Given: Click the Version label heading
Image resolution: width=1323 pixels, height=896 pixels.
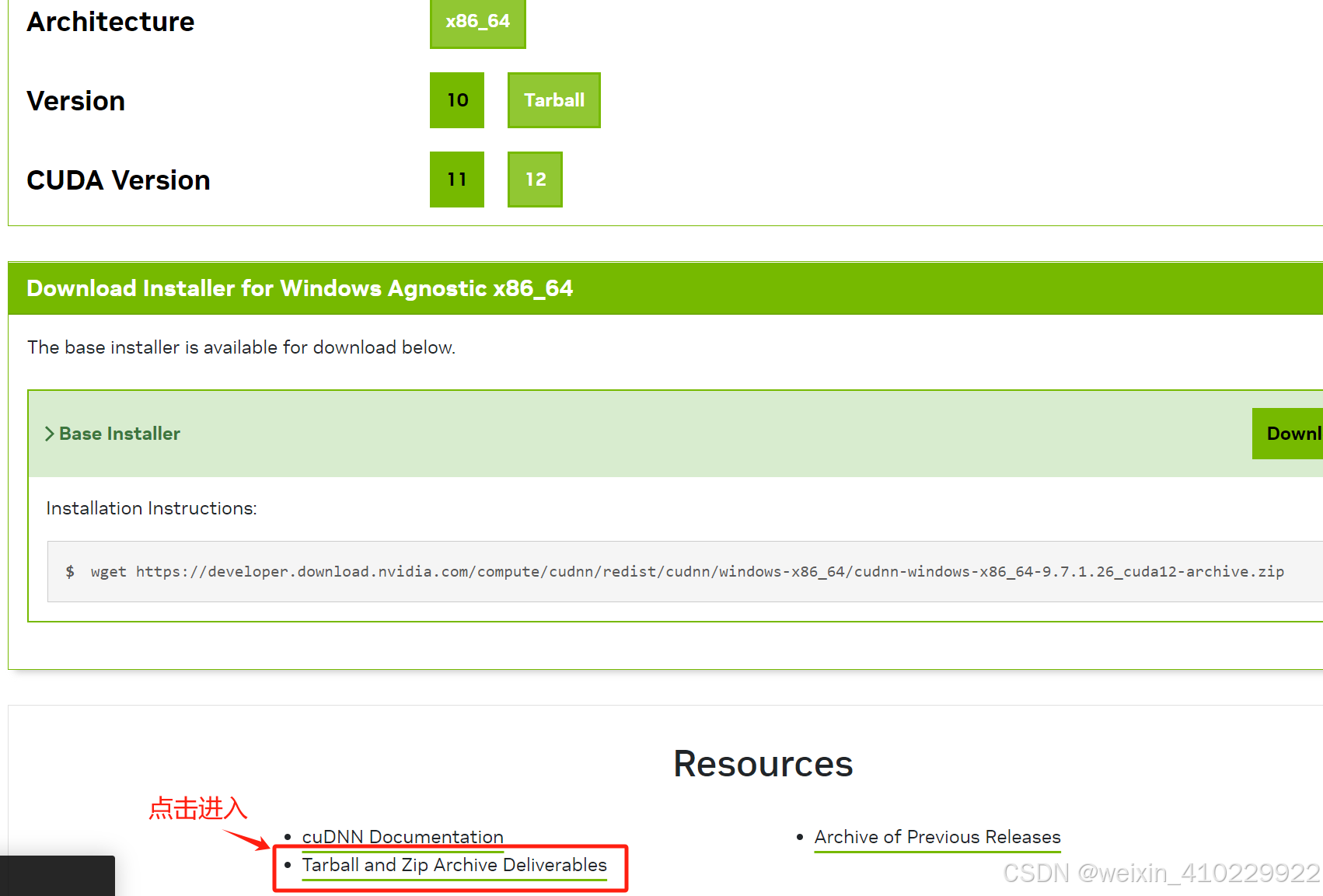Looking at the screenshot, I should point(75,100).
